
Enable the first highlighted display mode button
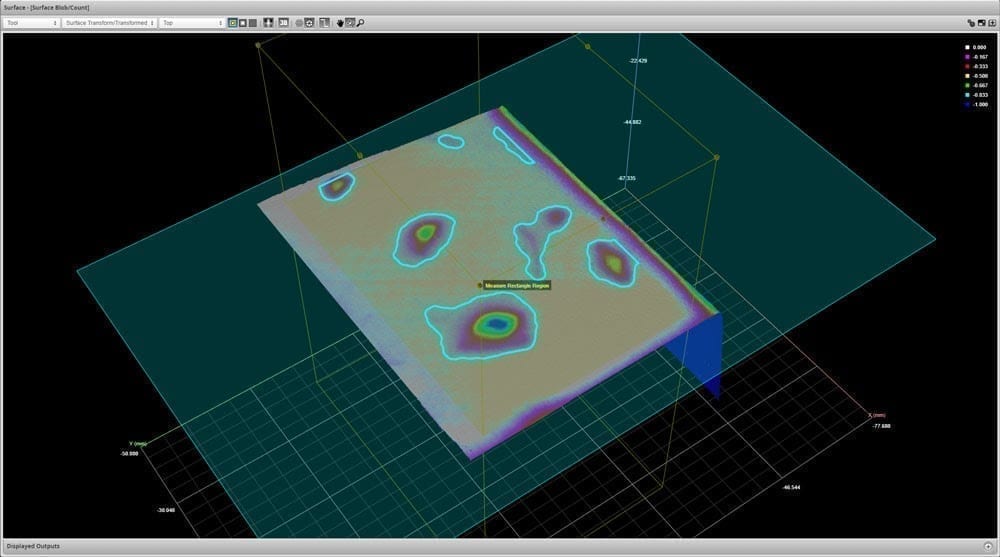233,22
